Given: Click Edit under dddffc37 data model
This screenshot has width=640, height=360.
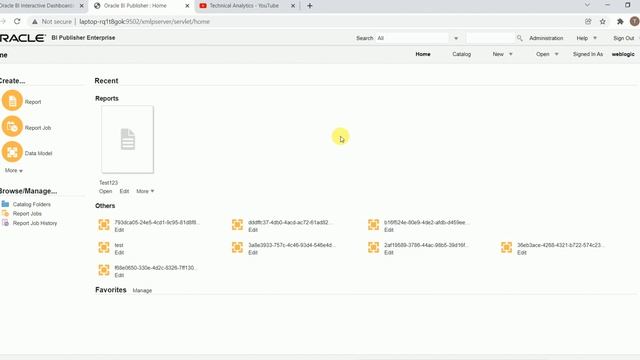Looking at the screenshot, I should click(x=253, y=230).
